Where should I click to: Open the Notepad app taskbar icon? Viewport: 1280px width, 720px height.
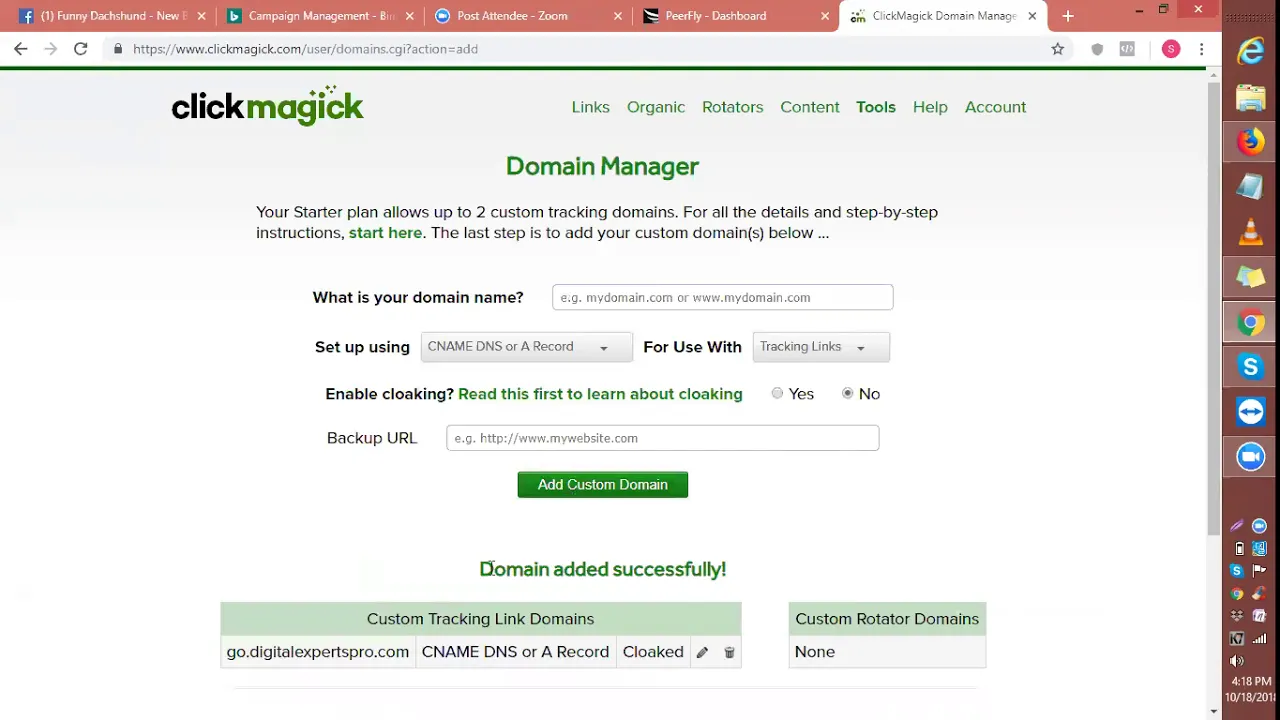[1250, 187]
